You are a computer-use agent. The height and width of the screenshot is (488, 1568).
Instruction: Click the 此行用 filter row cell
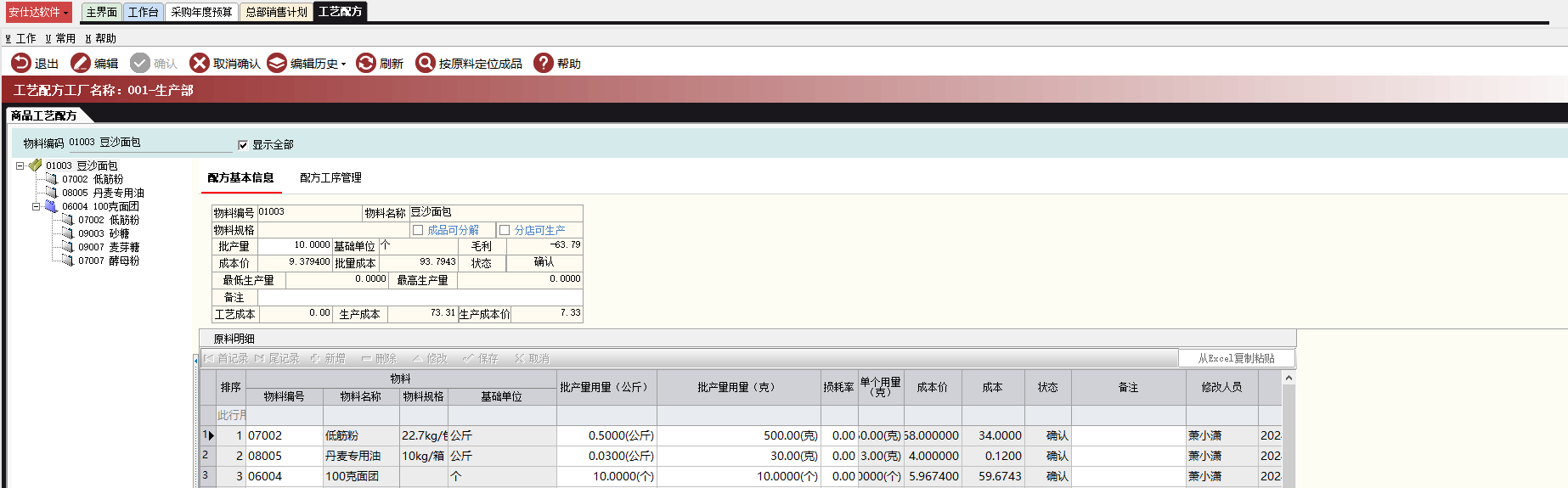click(x=231, y=415)
